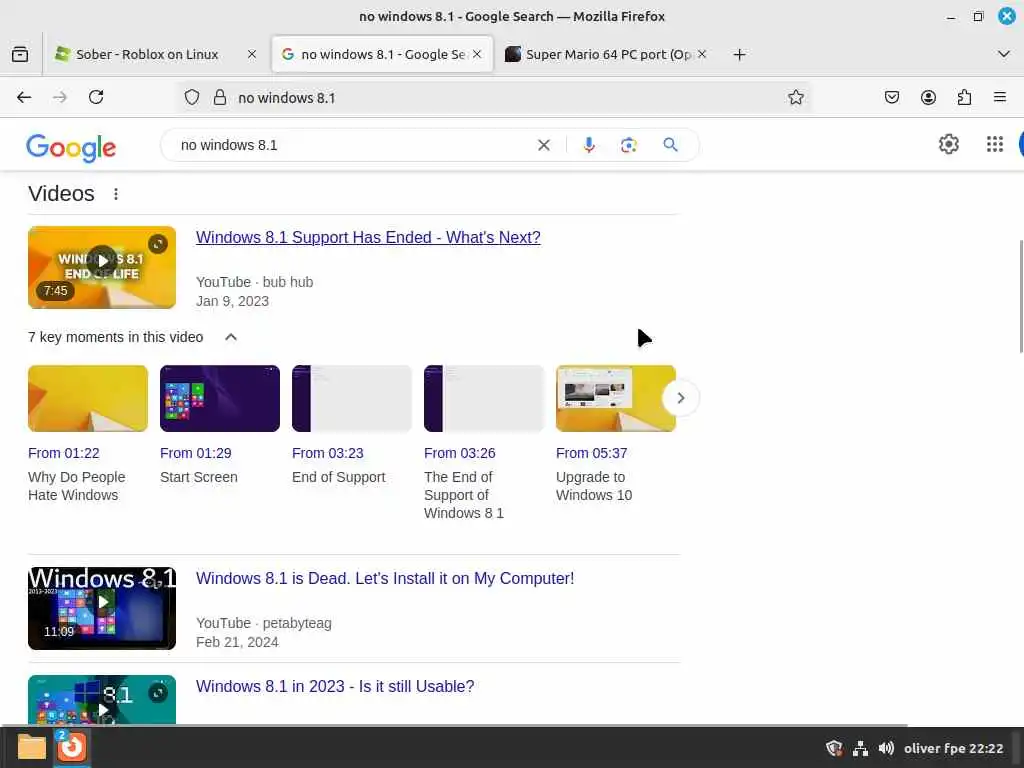
Task: Open the file manager from taskbar
Action: pos(31,747)
